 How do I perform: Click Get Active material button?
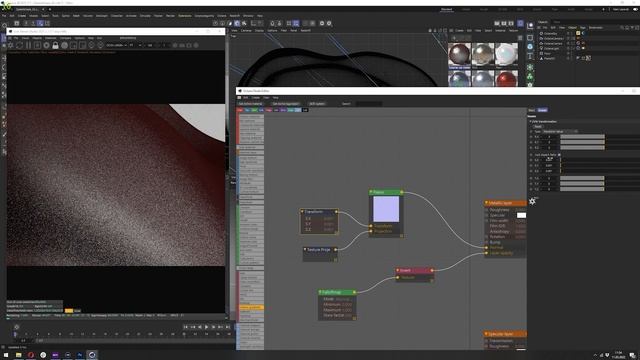point(250,104)
